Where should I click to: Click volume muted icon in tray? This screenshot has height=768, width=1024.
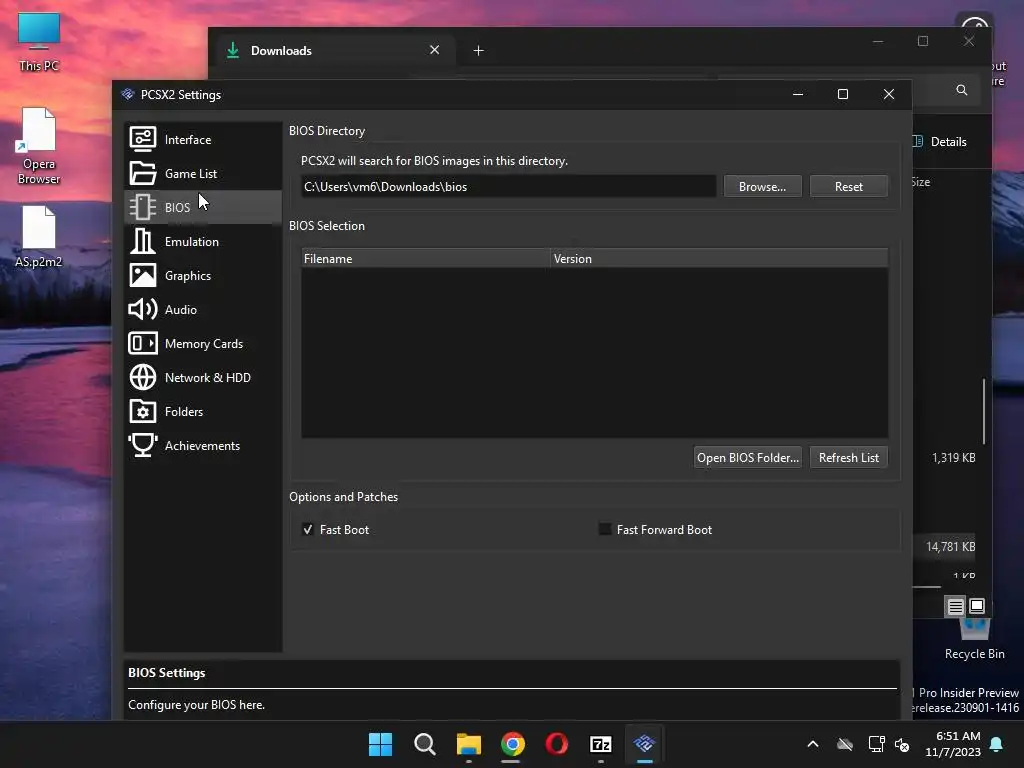coord(902,744)
